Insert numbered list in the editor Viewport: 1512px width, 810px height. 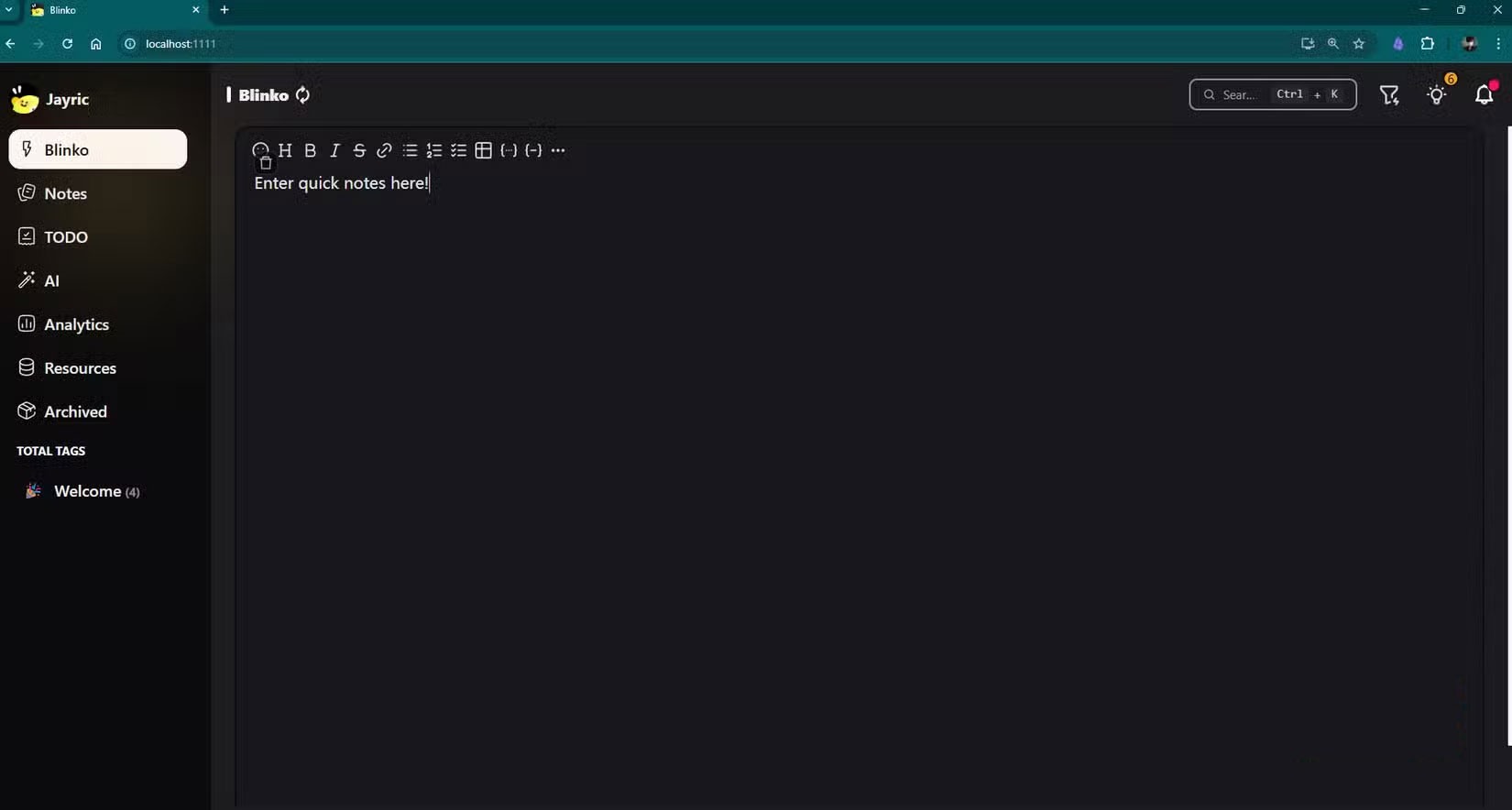tap(433, 150)
